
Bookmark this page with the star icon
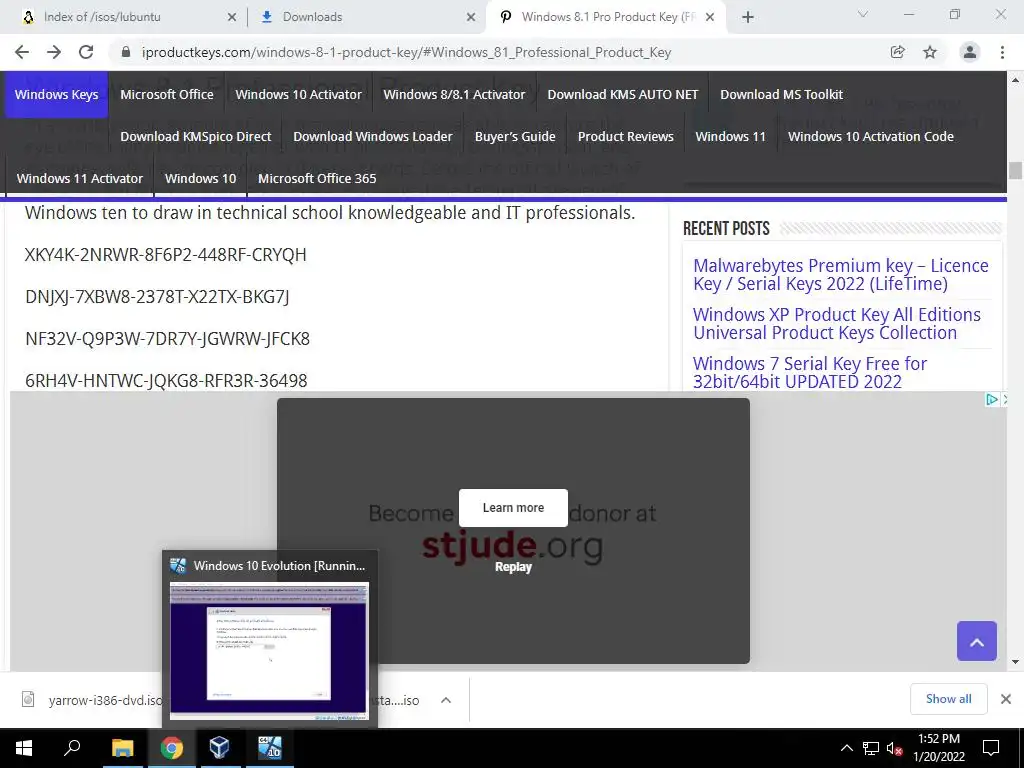[x=930, y=52]
